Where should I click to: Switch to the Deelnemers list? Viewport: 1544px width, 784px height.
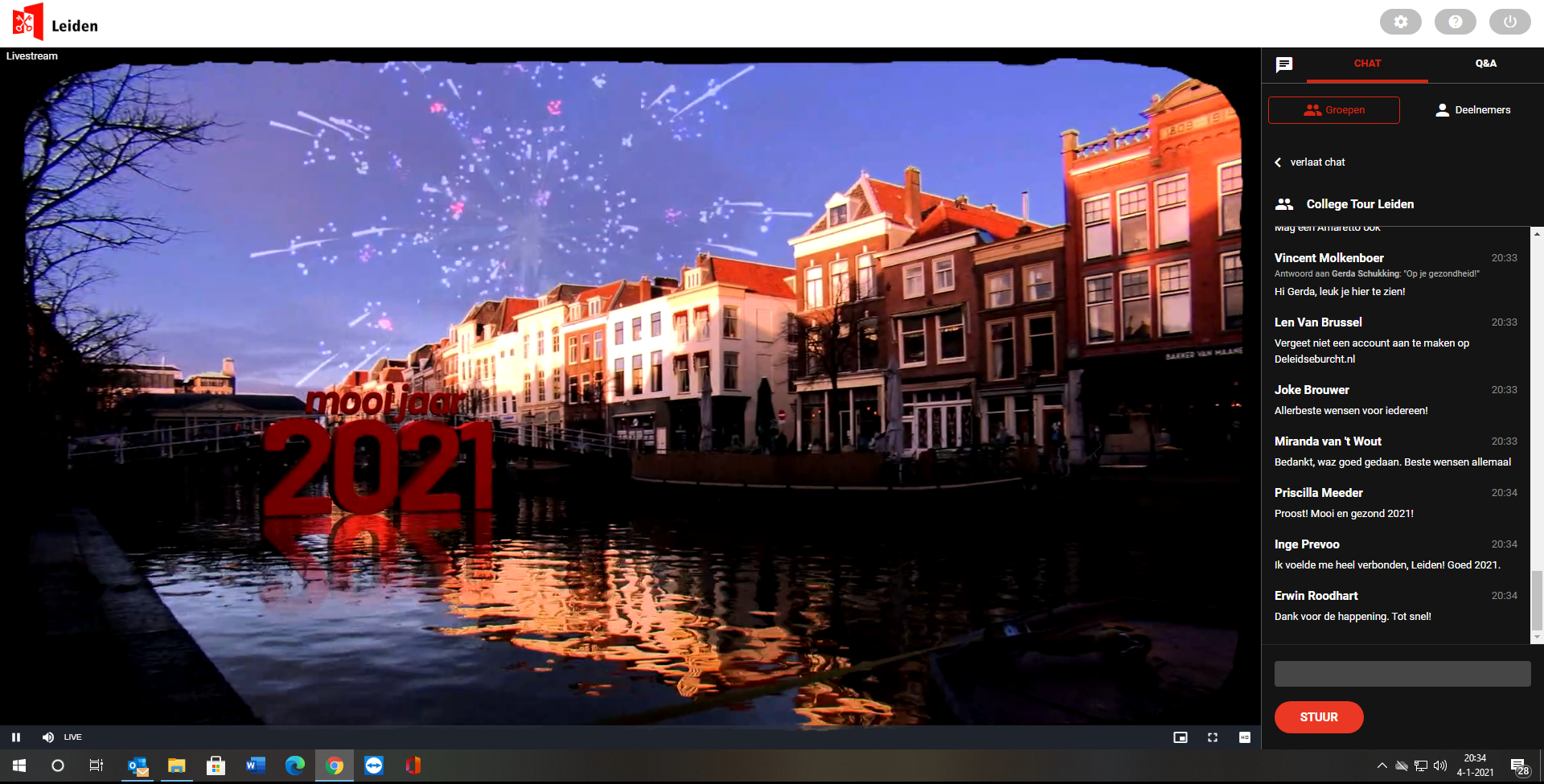[x=1472, y=110]
